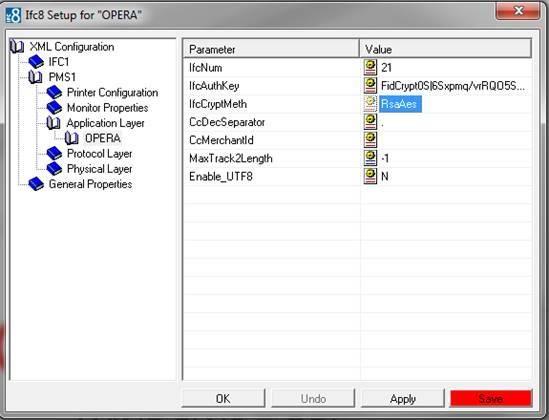Click the Value column header
The height and width of the screenshot is (420, 549).
click(x=445, y=49)
